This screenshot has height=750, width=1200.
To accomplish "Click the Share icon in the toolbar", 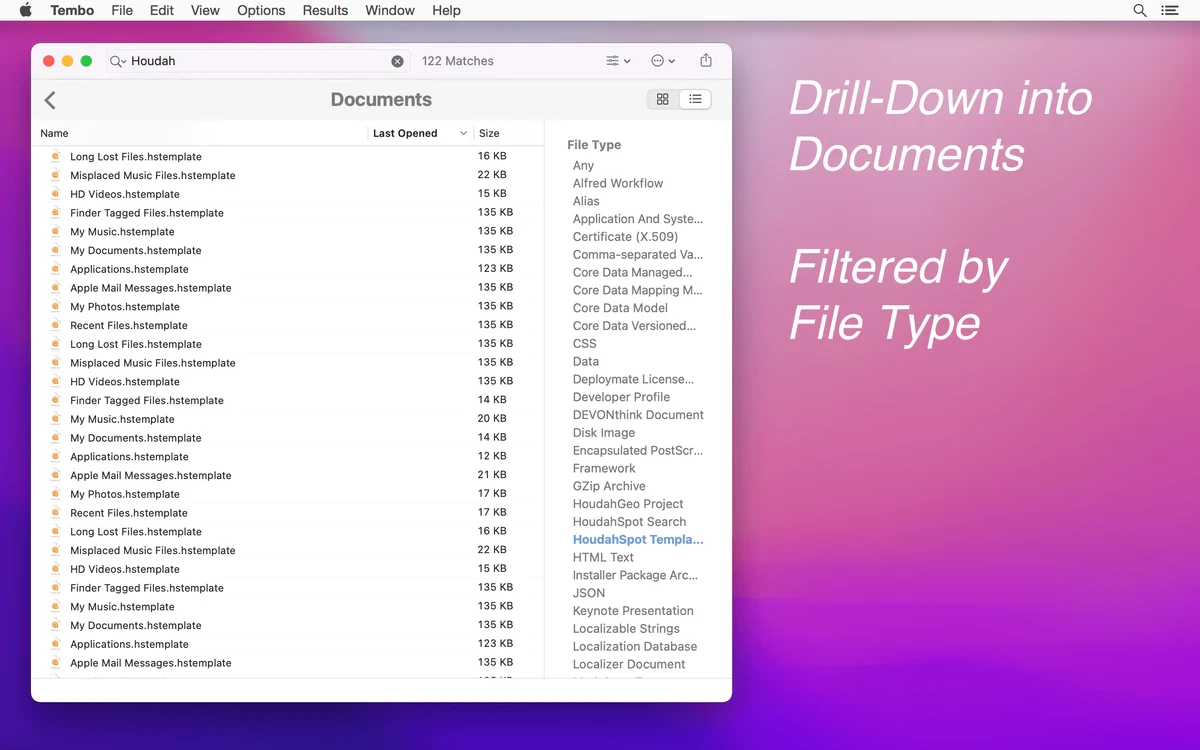I will point(705,60).
